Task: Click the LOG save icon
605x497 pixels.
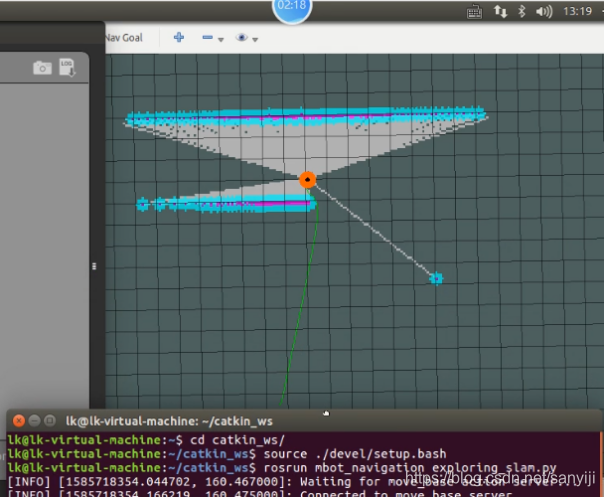Action: [x=67, y=68]
